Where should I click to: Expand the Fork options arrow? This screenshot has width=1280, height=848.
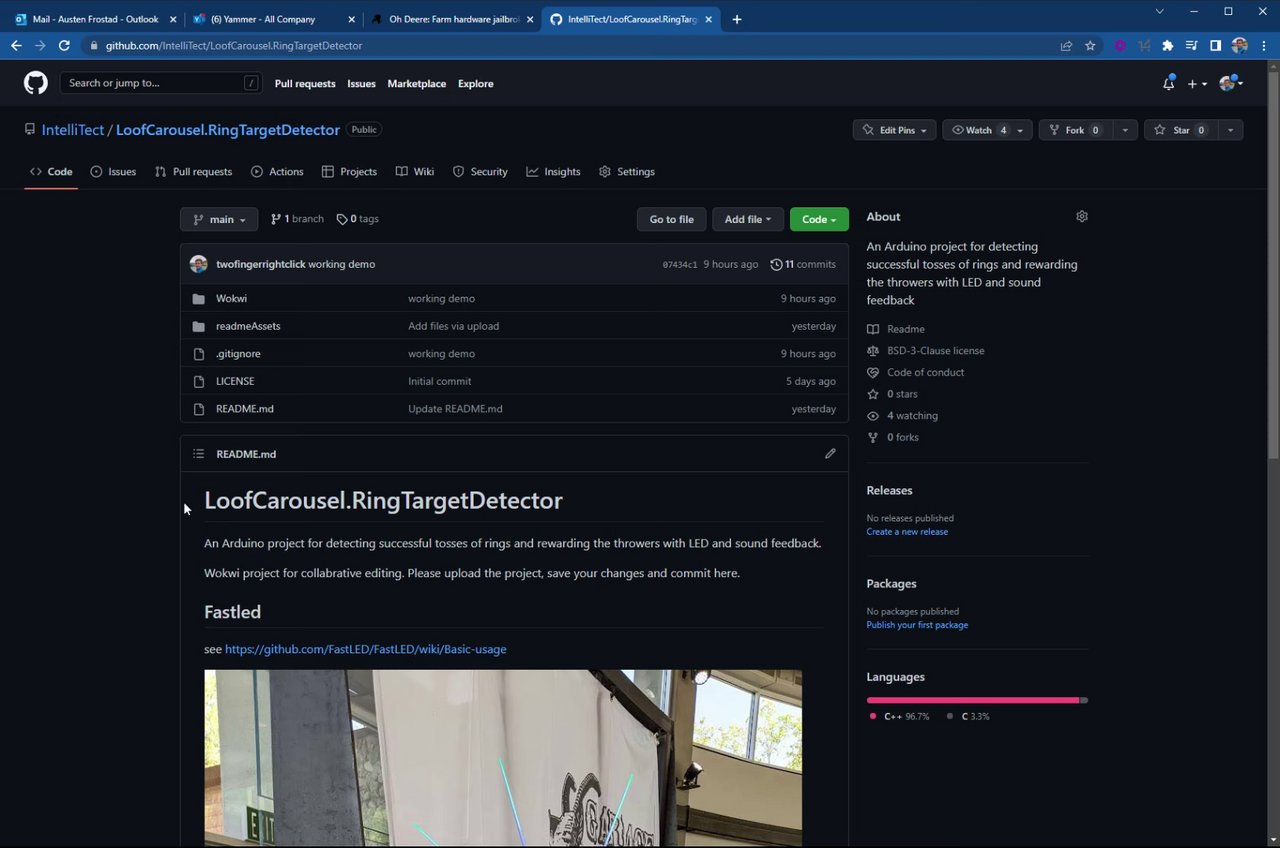pos(1125,130)
